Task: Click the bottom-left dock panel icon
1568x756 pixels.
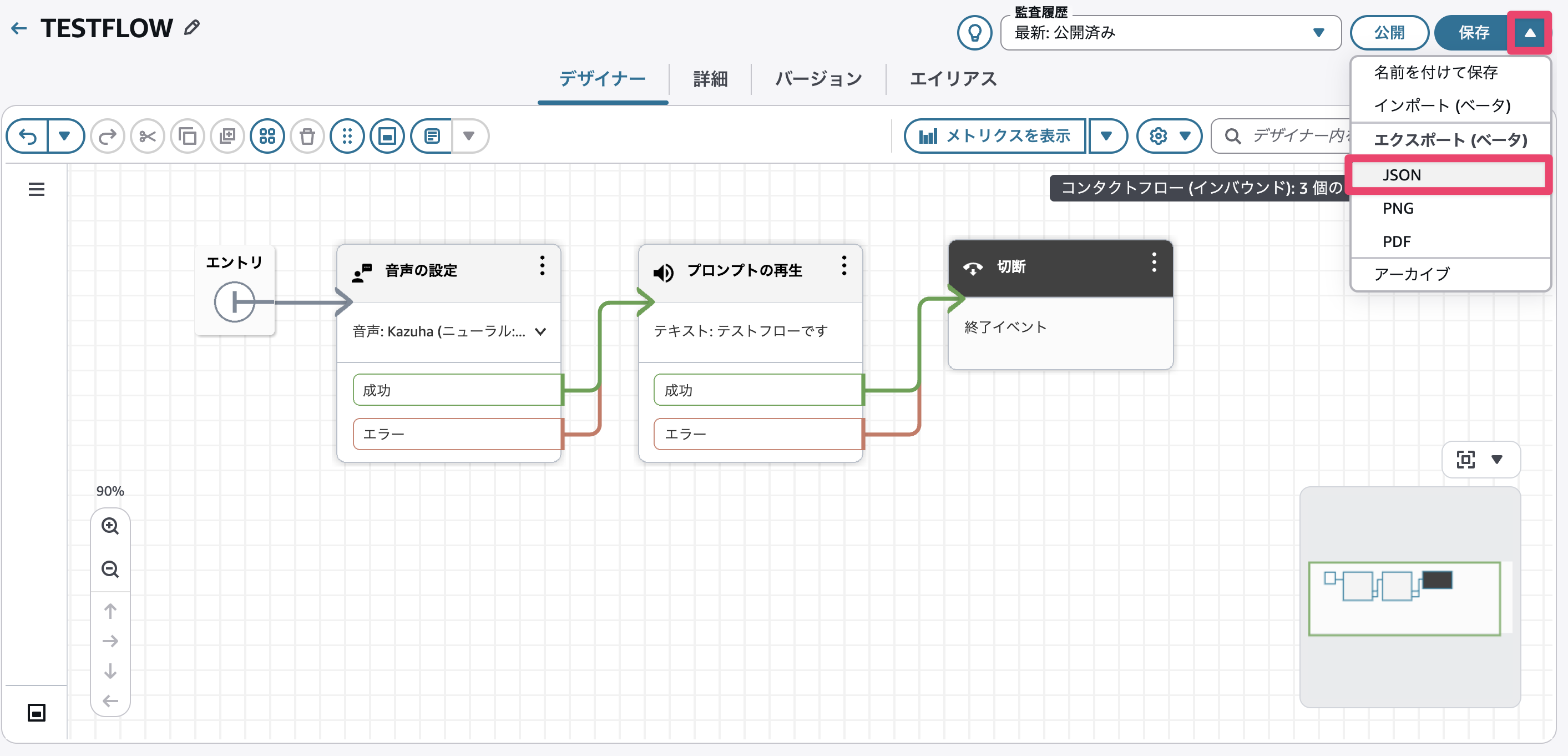Action: coord(37,712)
